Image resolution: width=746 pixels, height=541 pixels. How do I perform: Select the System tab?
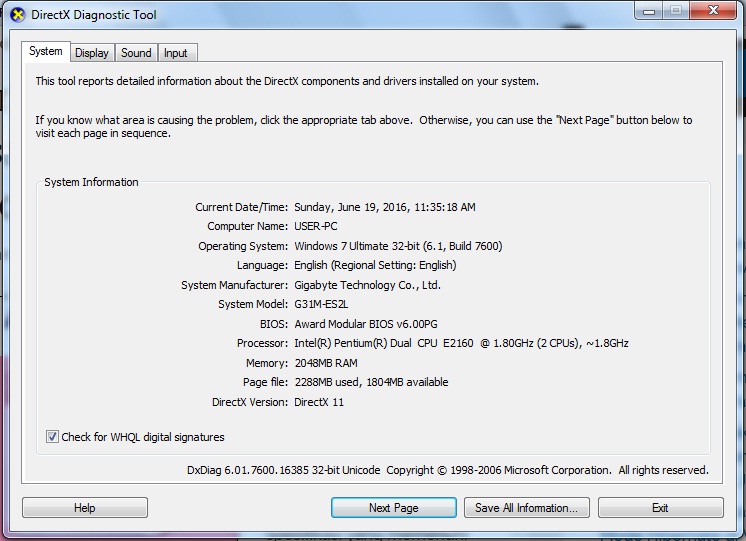tap(46, 51)
